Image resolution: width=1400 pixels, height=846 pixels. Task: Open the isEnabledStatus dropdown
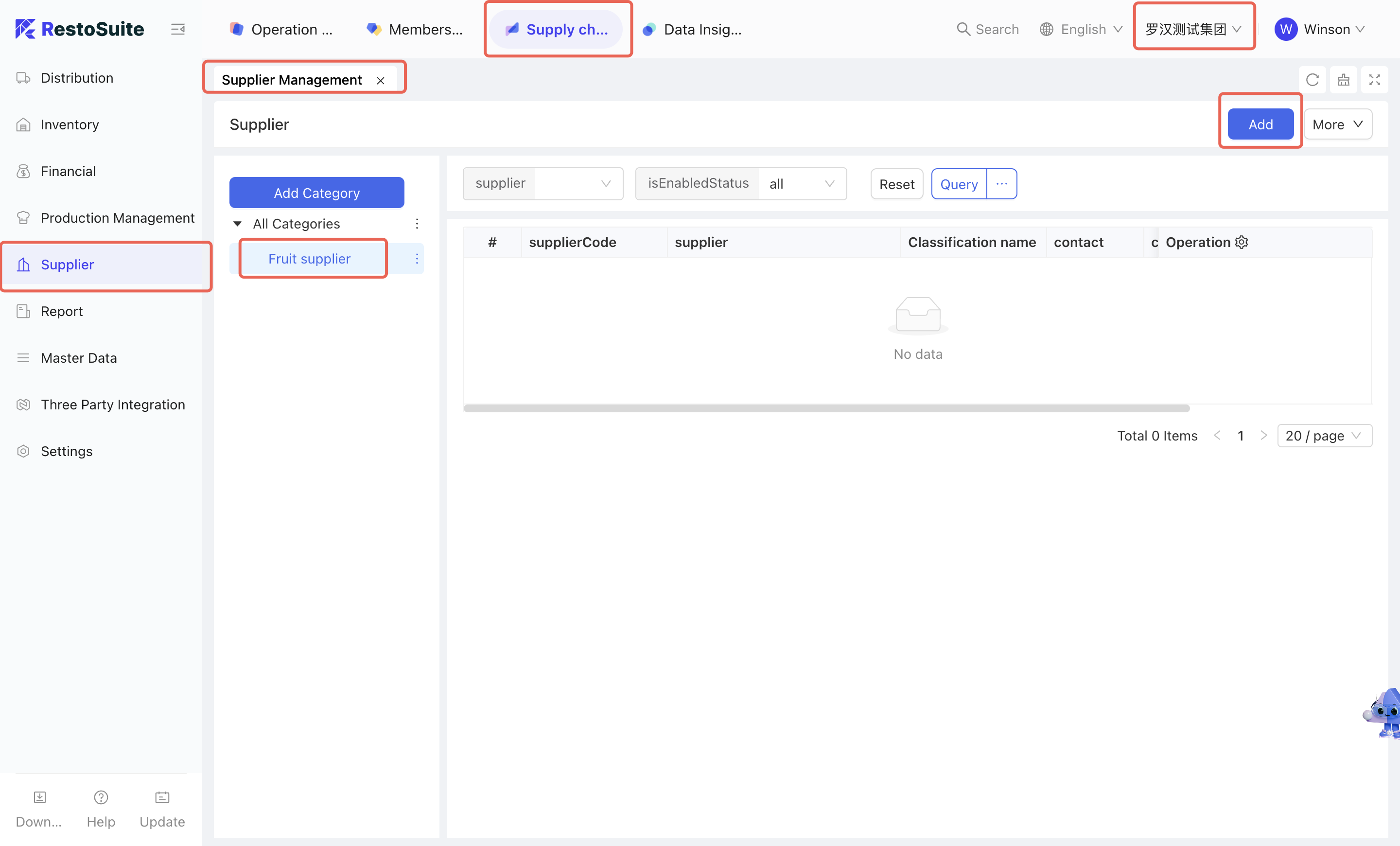point(801,183)
